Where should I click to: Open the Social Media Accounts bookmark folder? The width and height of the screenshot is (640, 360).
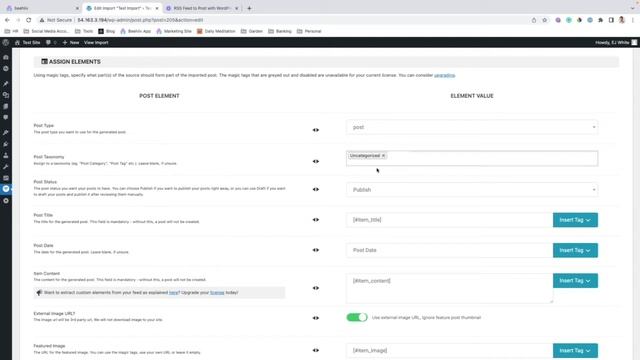(x=46, y=31)
